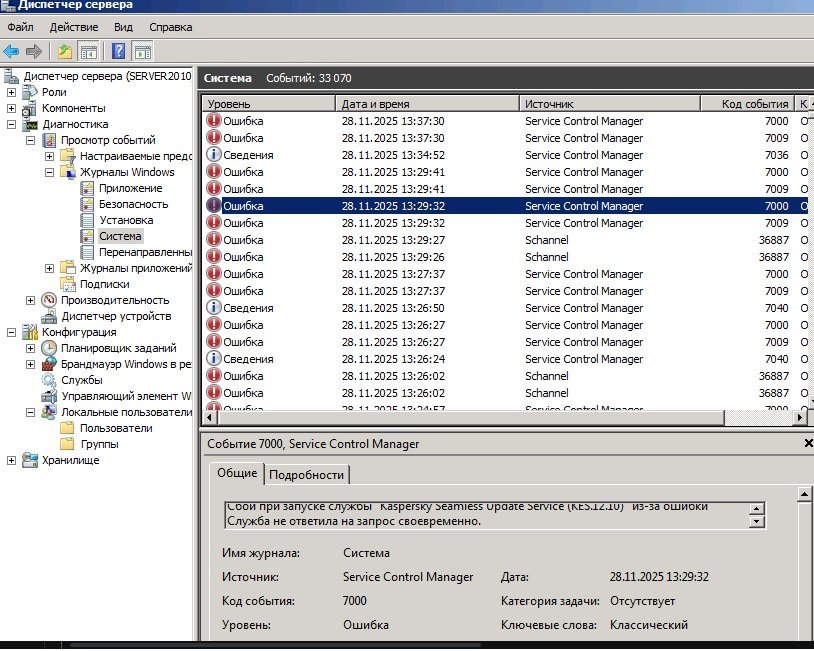Click the Back arrow toolbar icon
814x651 pixels.
pos(11,51)
